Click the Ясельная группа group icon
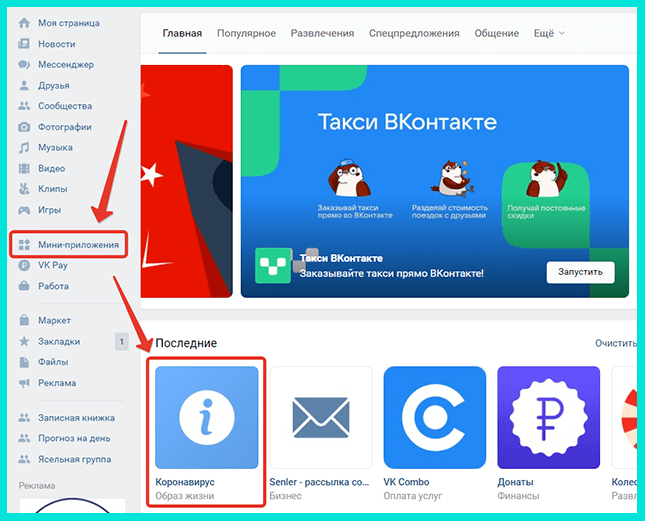 pyautogui.click(x=24, y=459)
